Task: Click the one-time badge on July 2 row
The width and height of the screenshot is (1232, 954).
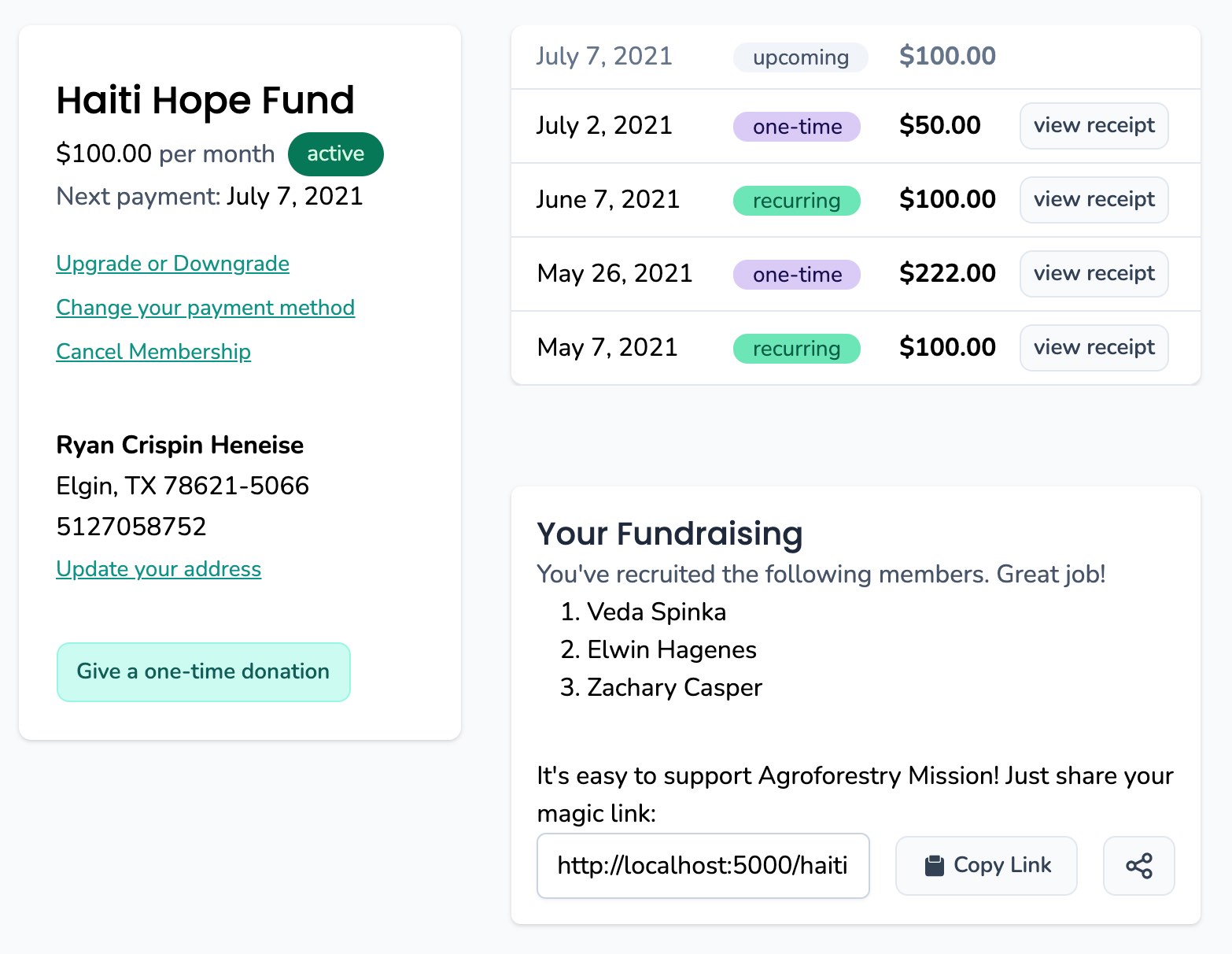Action: tap(796, 127)
